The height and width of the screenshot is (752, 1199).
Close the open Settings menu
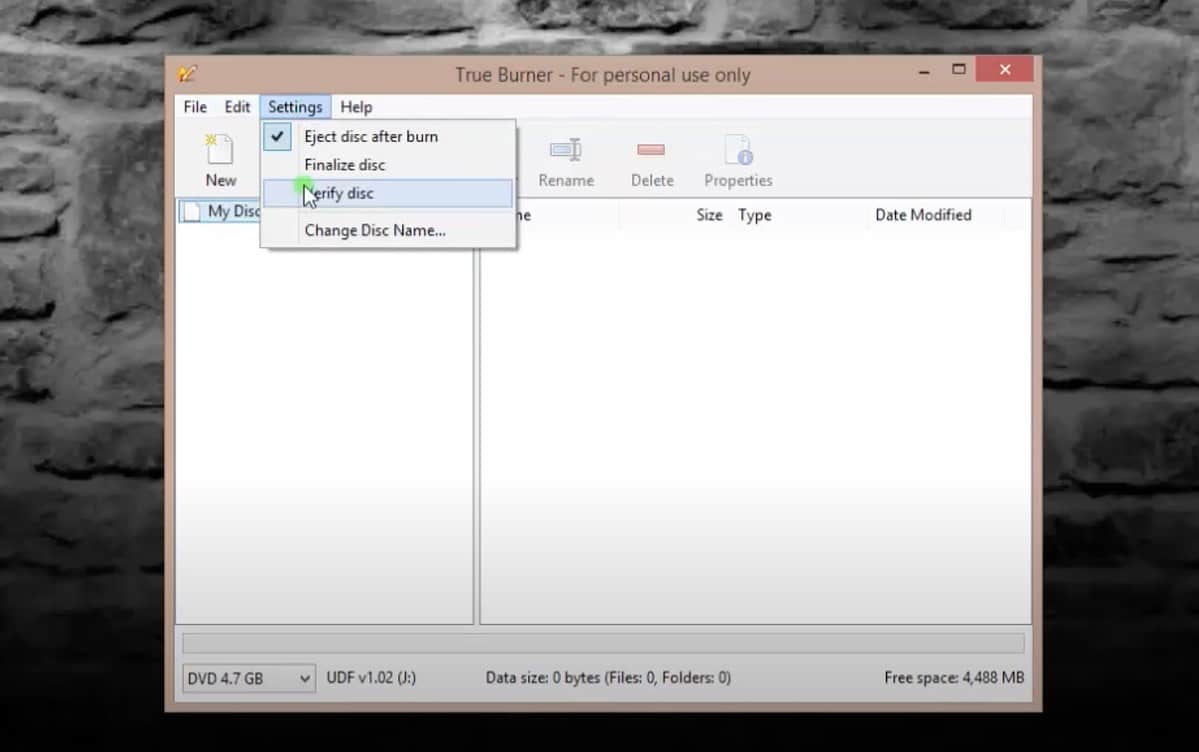(295, 107)
